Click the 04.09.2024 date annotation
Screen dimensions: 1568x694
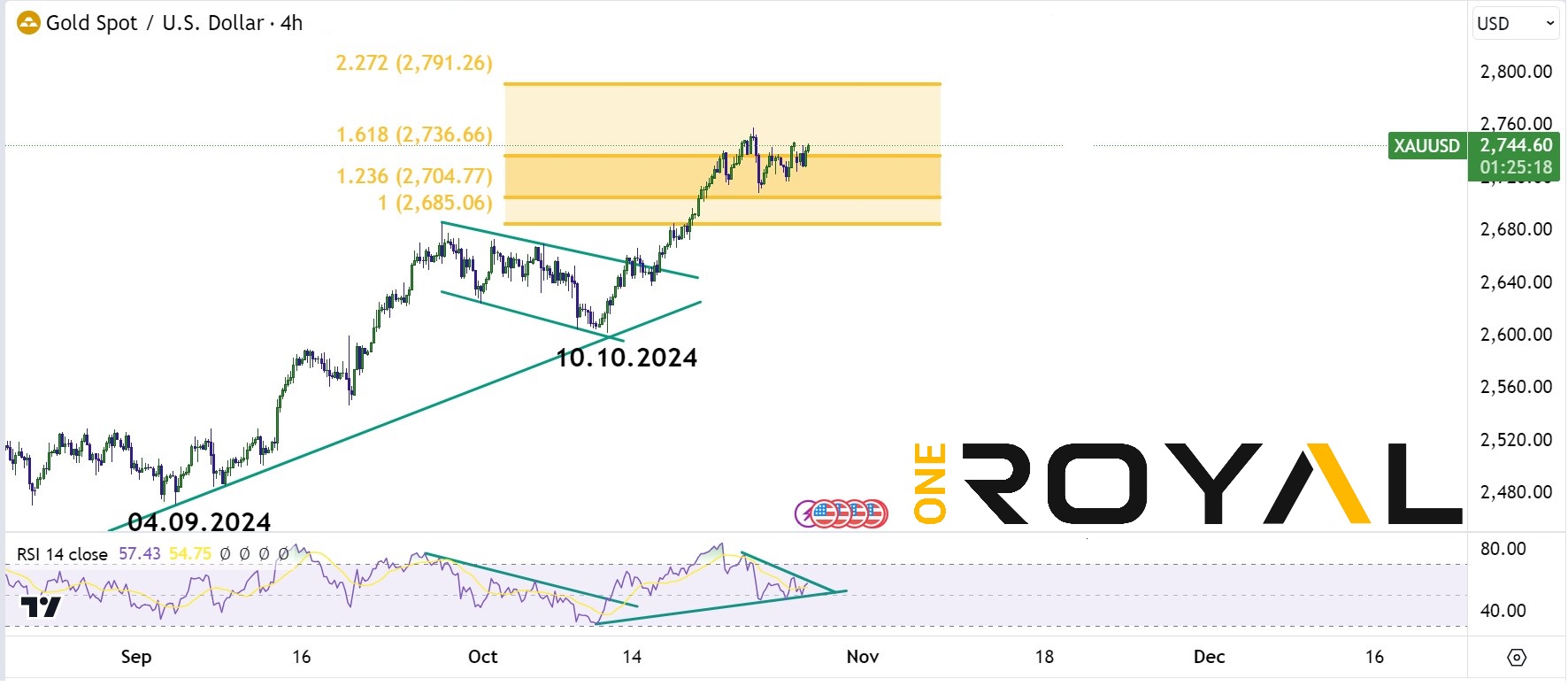pos(199,522)
